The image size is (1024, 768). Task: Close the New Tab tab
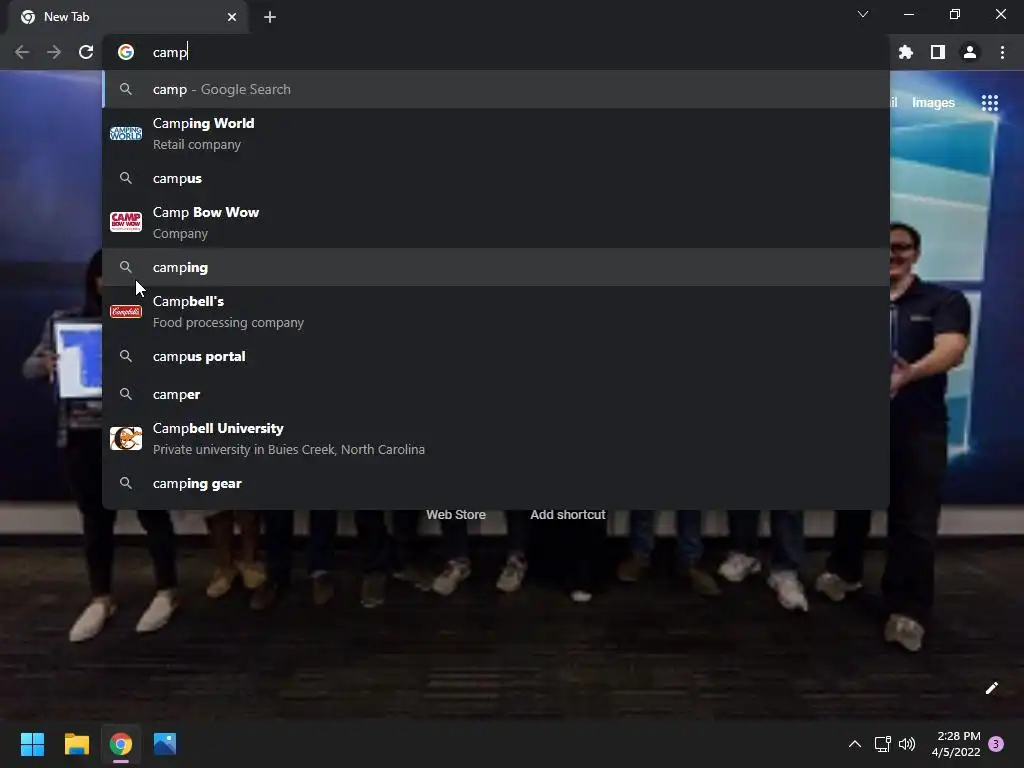point(232,17)
